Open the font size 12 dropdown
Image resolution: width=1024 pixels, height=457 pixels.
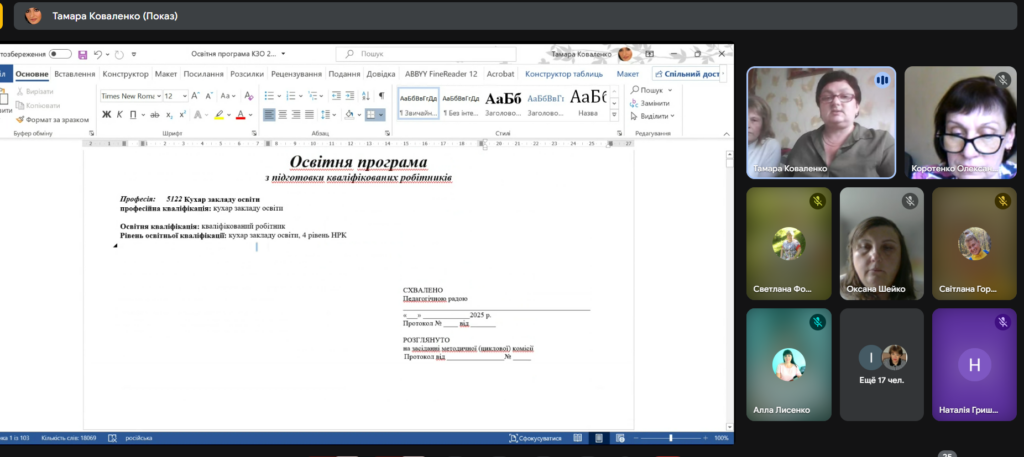pos(183,96)
